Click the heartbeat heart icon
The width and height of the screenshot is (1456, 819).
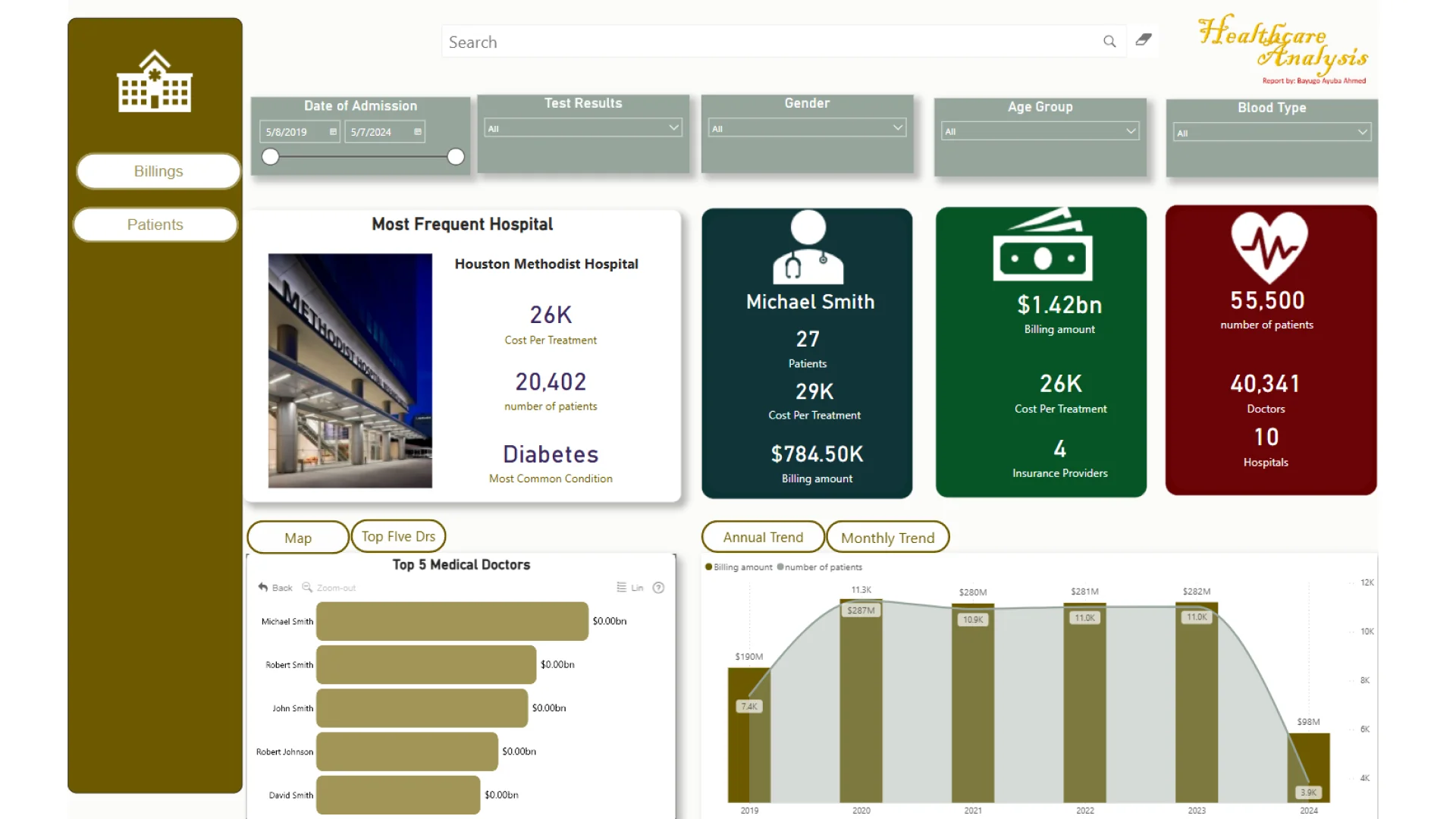(x=1269, y=246)
